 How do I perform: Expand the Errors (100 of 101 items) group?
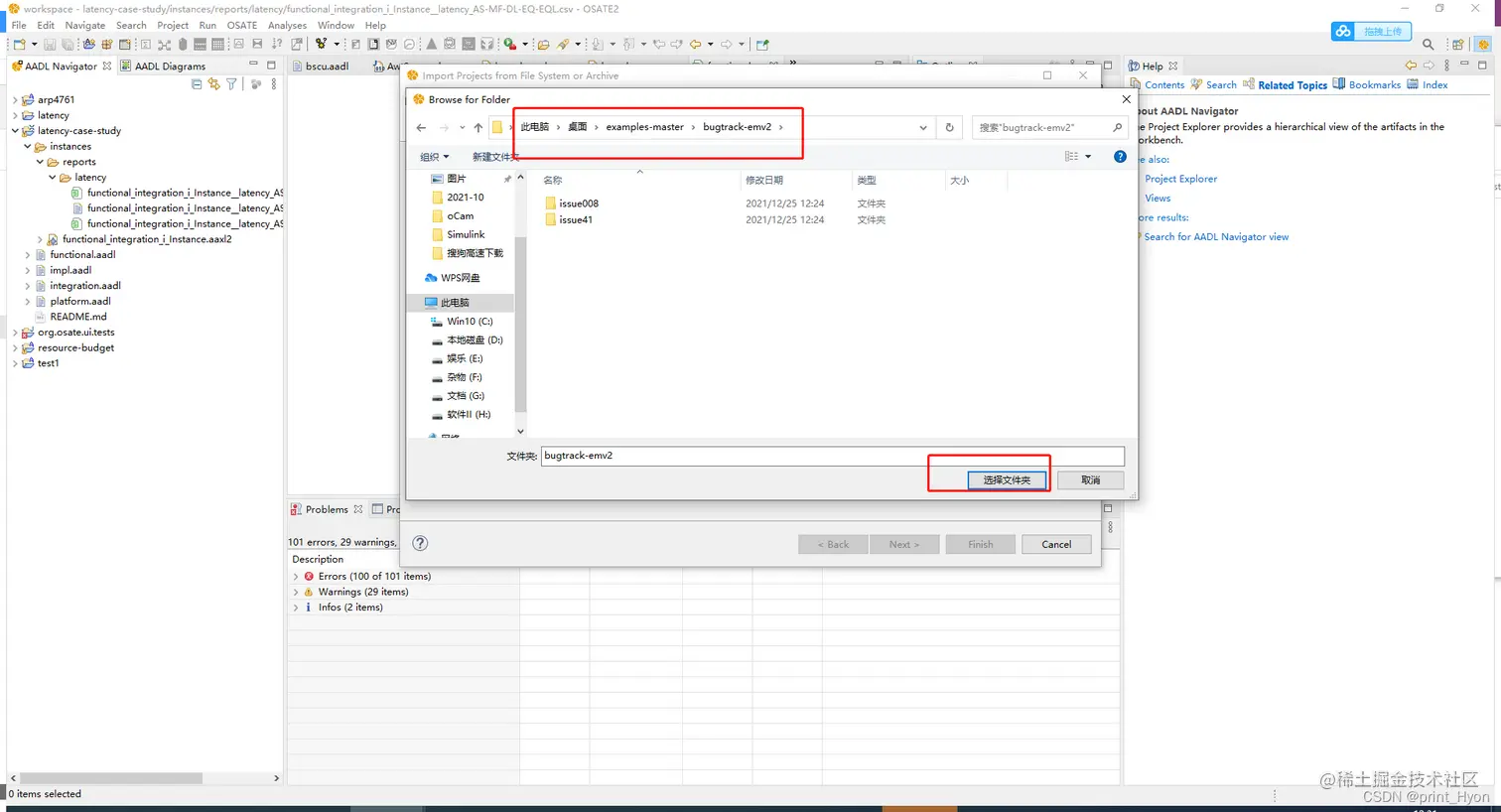(296, 577)
